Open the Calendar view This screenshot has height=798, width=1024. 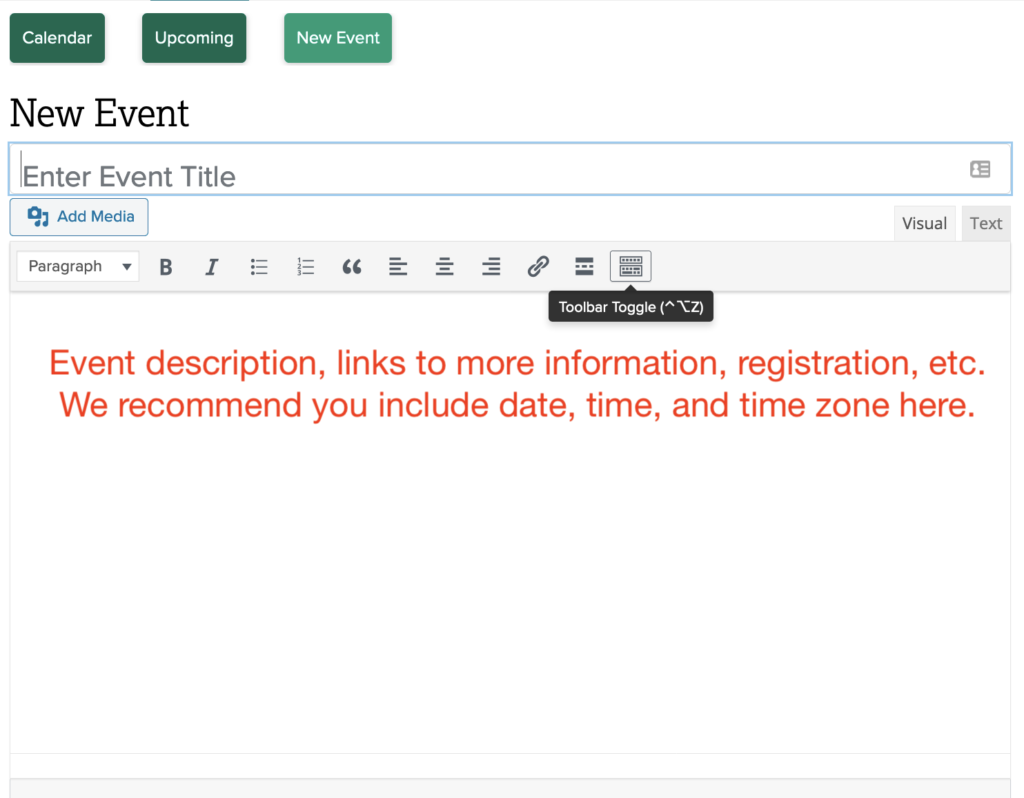(57, 38)
